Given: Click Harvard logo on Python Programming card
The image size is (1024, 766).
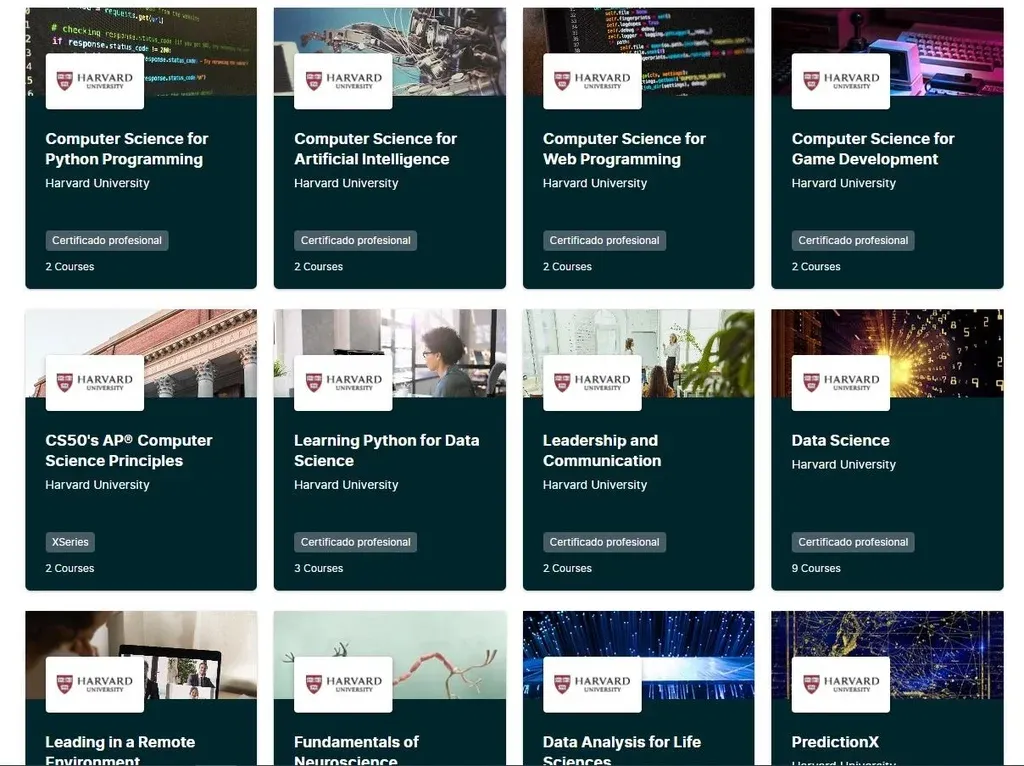Looking at the screenshot, I should click(x=95, y=81).
